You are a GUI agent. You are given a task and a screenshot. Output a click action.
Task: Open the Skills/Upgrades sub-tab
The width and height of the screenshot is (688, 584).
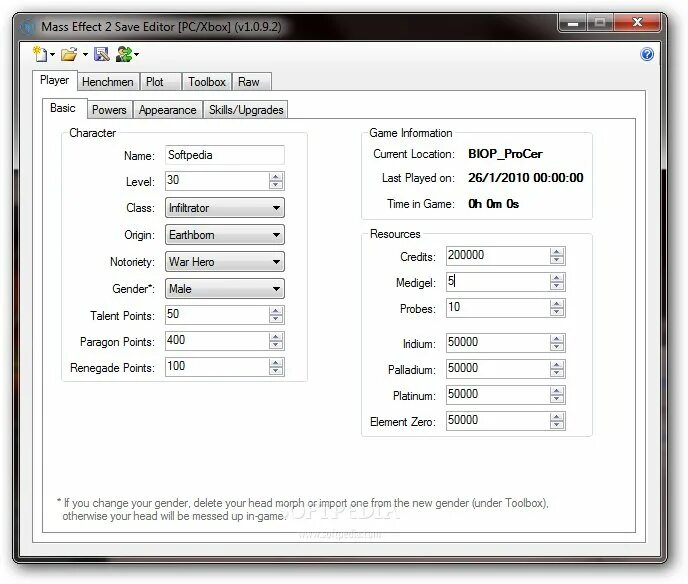(246, 110)
